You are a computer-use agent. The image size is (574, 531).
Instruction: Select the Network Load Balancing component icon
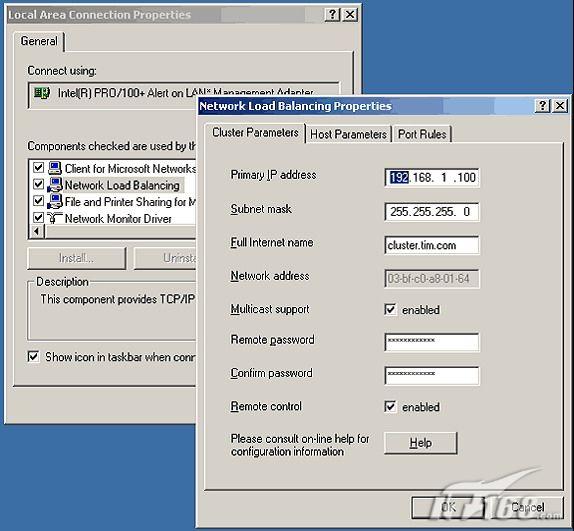(55, 185)
